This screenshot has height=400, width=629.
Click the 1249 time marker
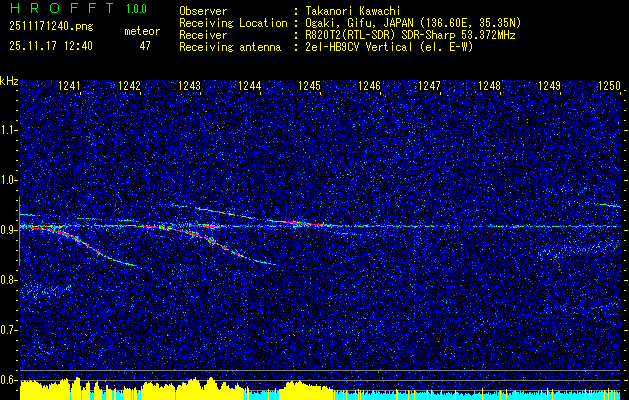550,85
